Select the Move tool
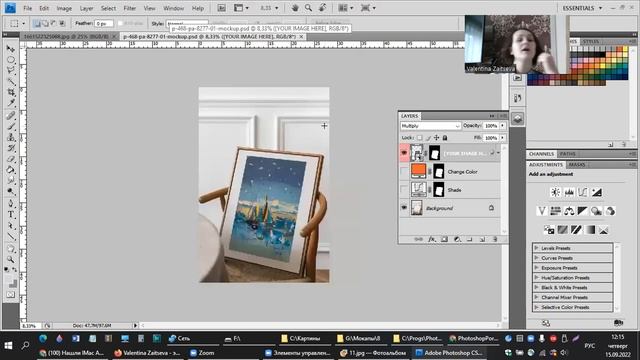Screen dimensions: 640x360 11,49
